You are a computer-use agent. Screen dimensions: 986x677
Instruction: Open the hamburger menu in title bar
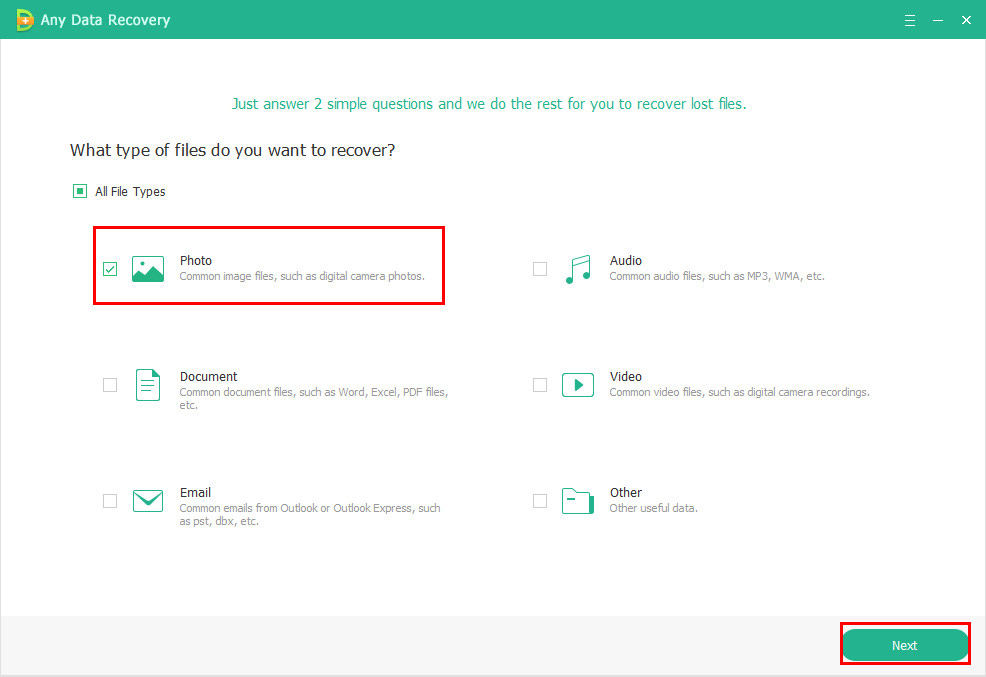[910, 20]
